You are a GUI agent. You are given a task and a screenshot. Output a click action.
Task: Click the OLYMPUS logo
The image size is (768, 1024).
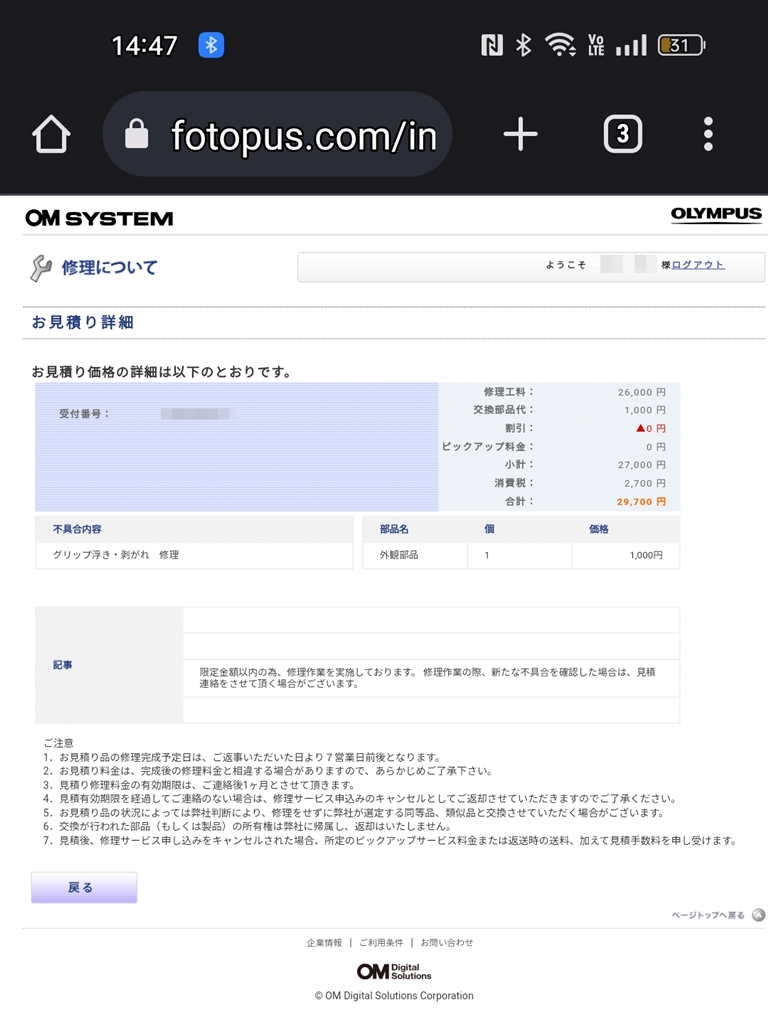click(x=716, y=215)
